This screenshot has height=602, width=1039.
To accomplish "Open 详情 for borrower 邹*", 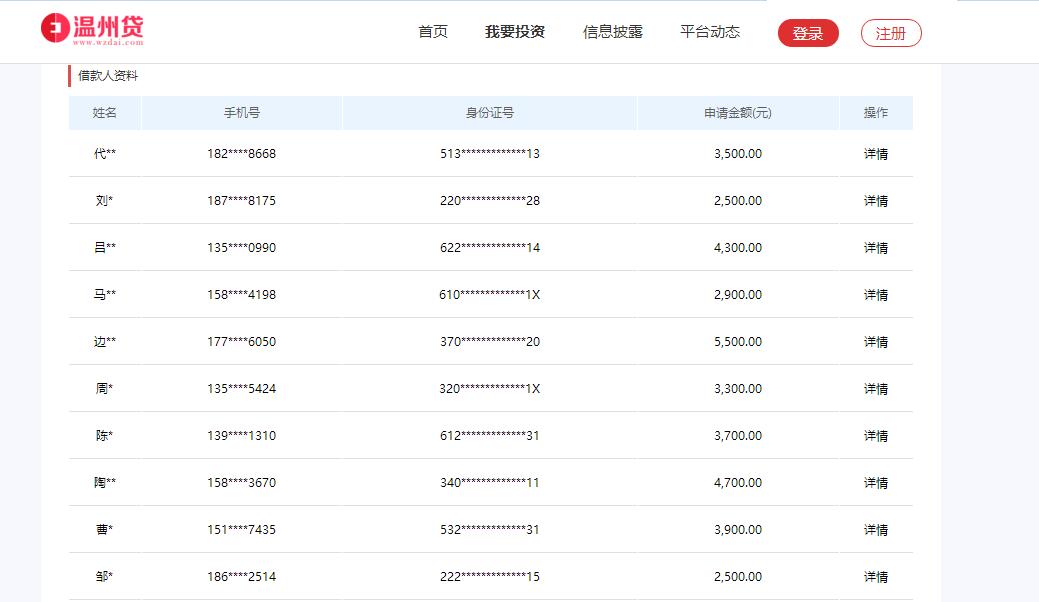I will click(875, 576).
